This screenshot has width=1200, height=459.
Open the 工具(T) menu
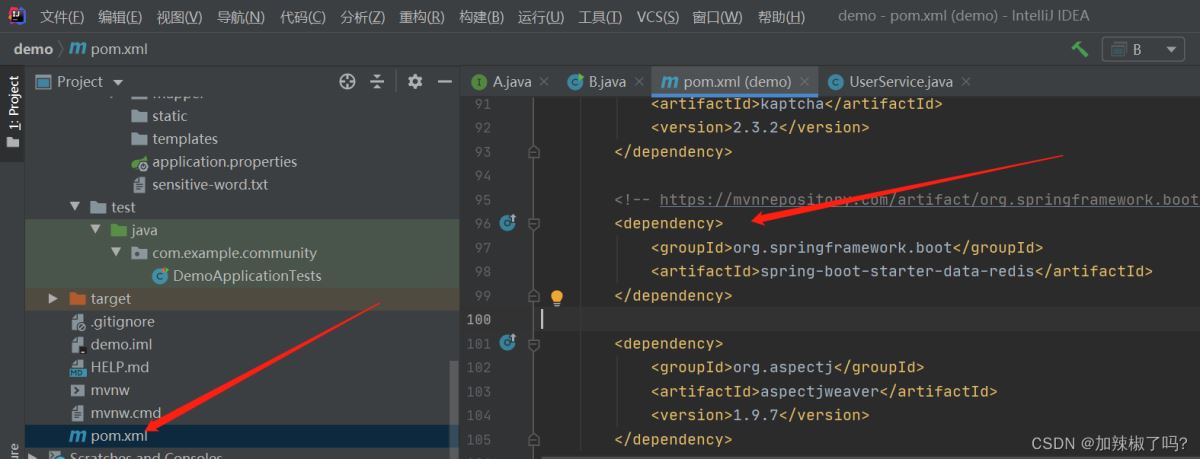[x=600, y=16]
